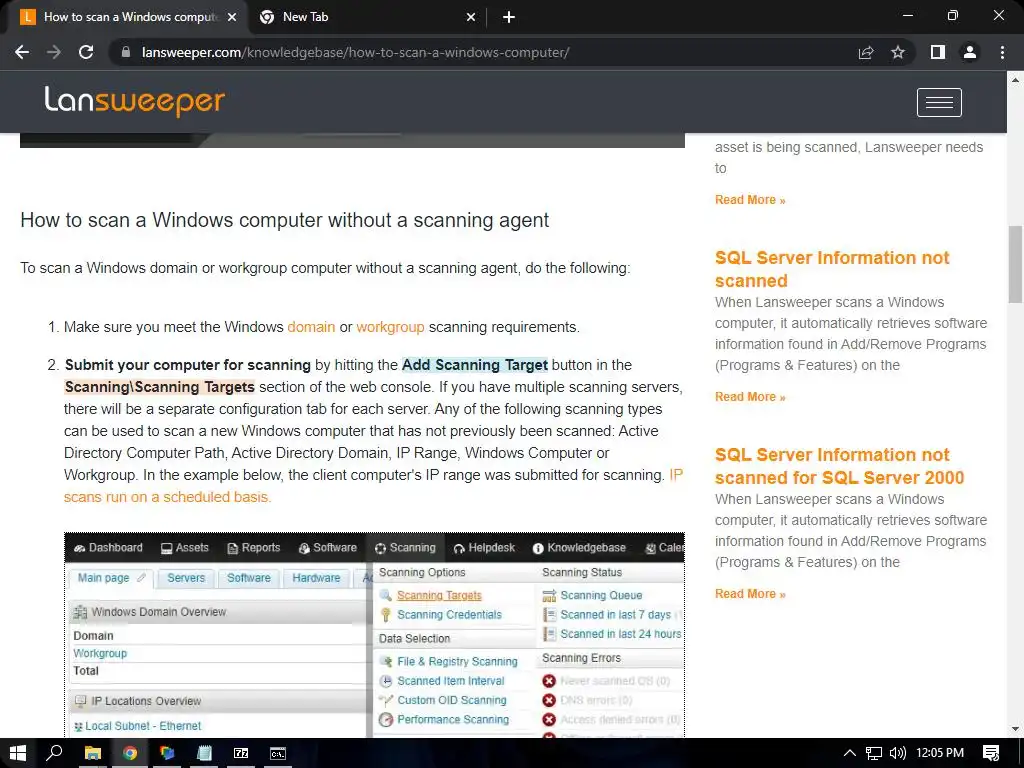Click 'Scanned in last 24 hours' entry

point(620,634)
